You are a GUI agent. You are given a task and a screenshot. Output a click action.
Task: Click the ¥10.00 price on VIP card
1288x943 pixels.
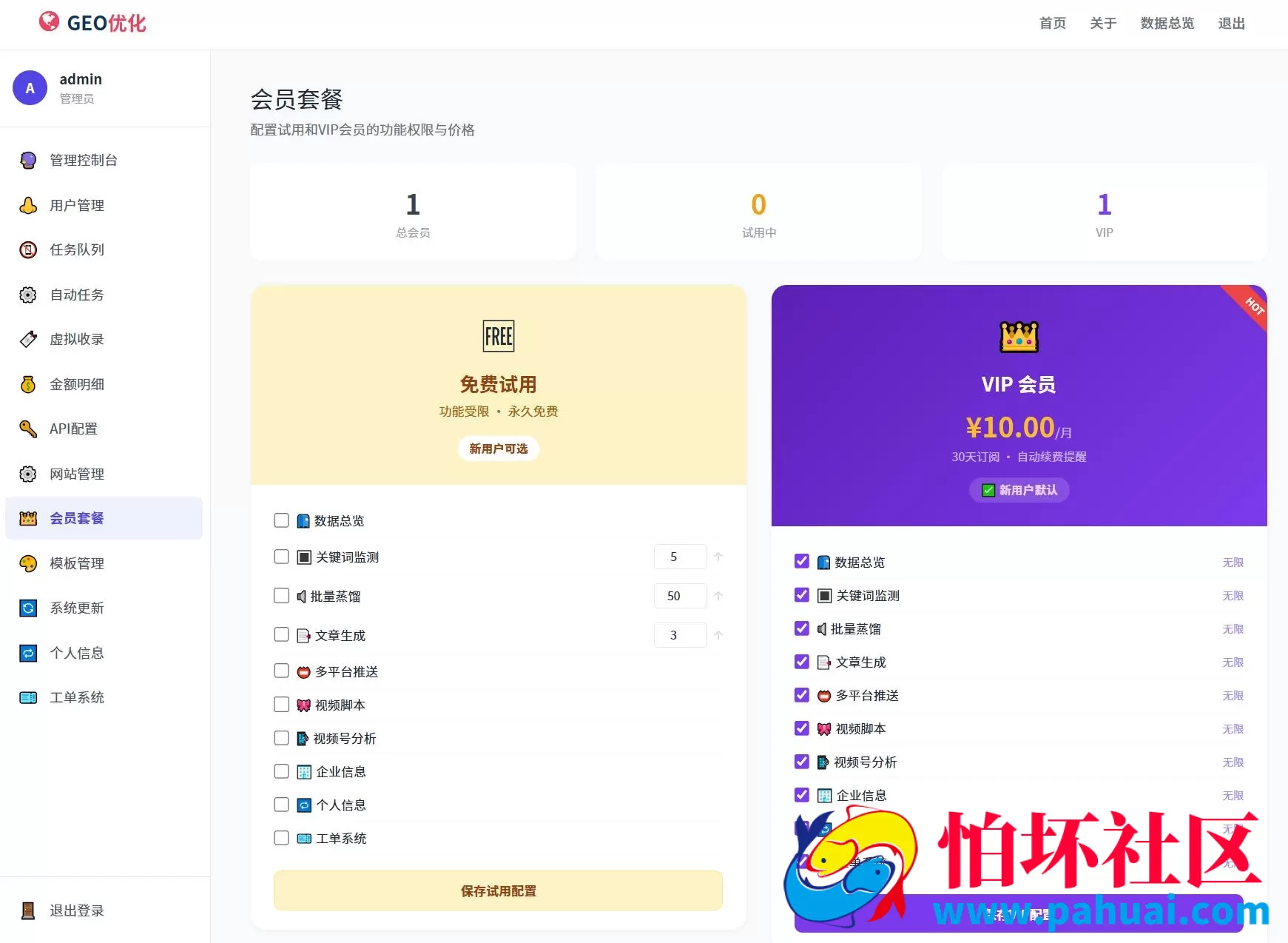[x=1010, y=427]
